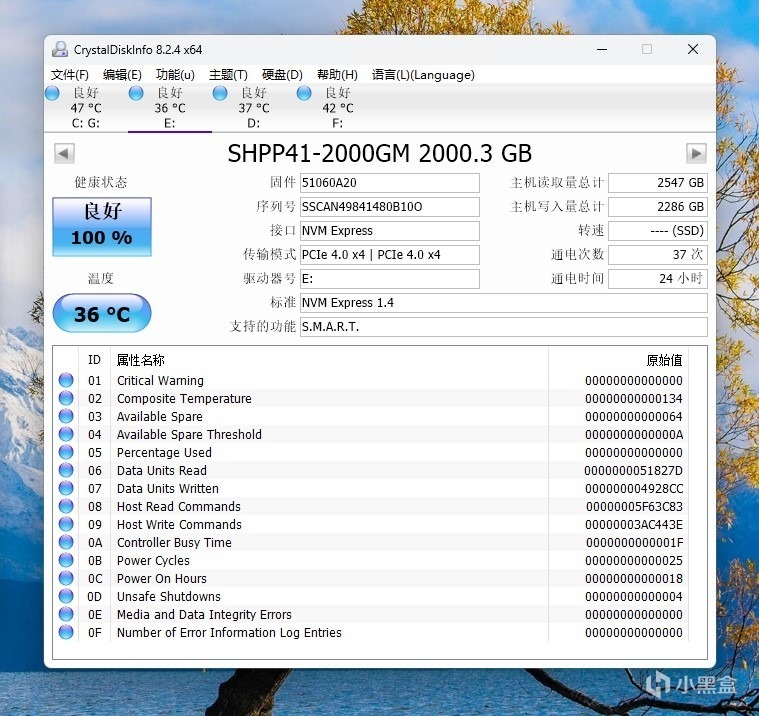Viewport: 759px width, 716px height.
Task: Select raw value 0000000051827D
Action: [633, 471]
